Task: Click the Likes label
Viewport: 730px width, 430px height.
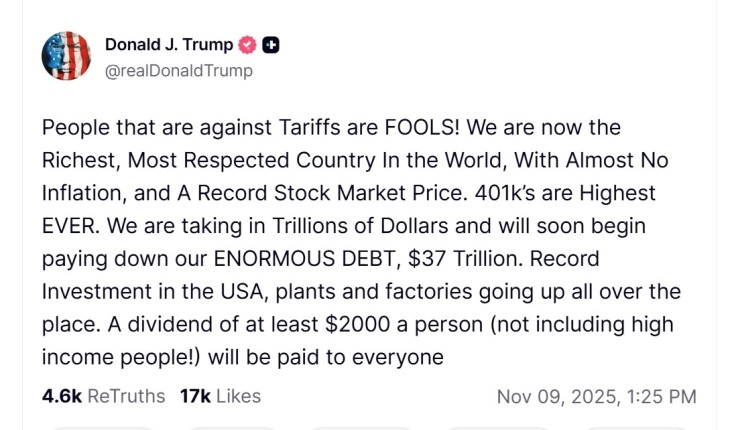Action: [x=238, y=396]
